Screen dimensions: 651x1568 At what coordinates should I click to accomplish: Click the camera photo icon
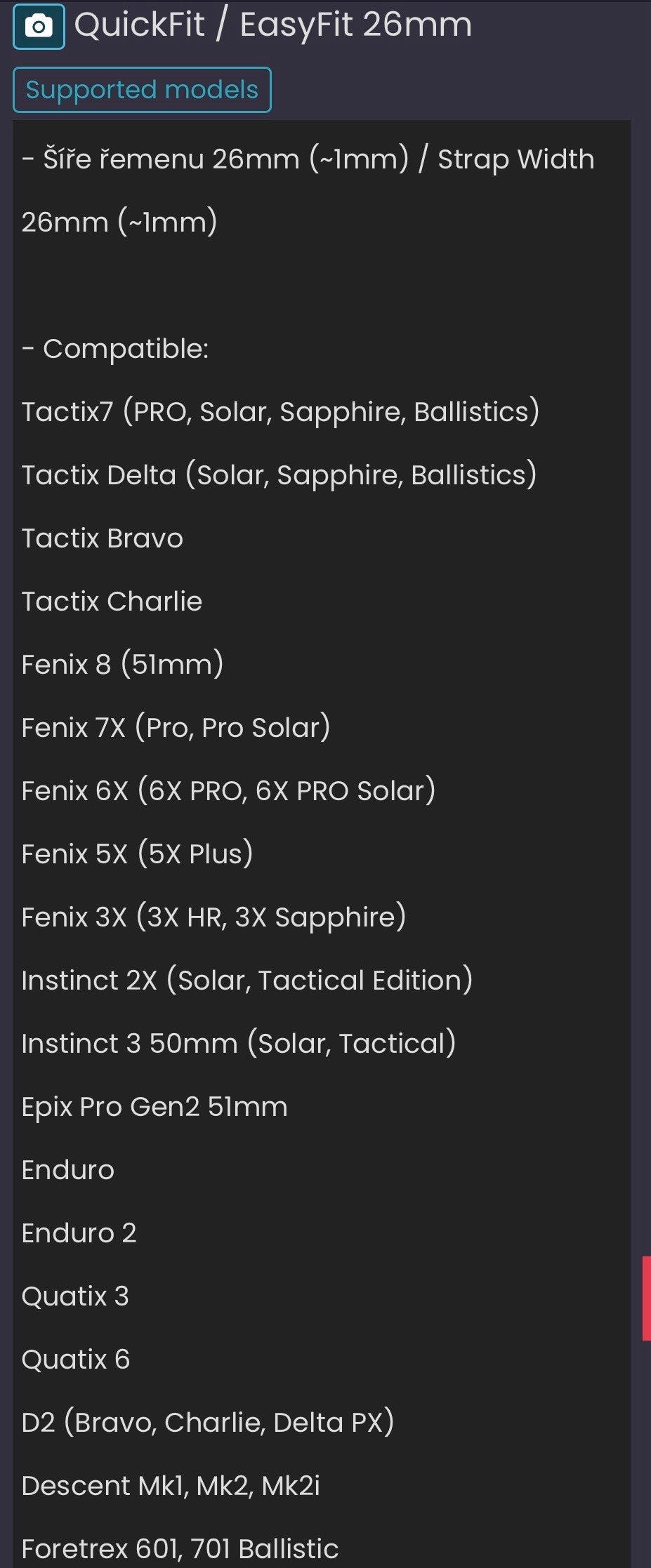[39, 27]
